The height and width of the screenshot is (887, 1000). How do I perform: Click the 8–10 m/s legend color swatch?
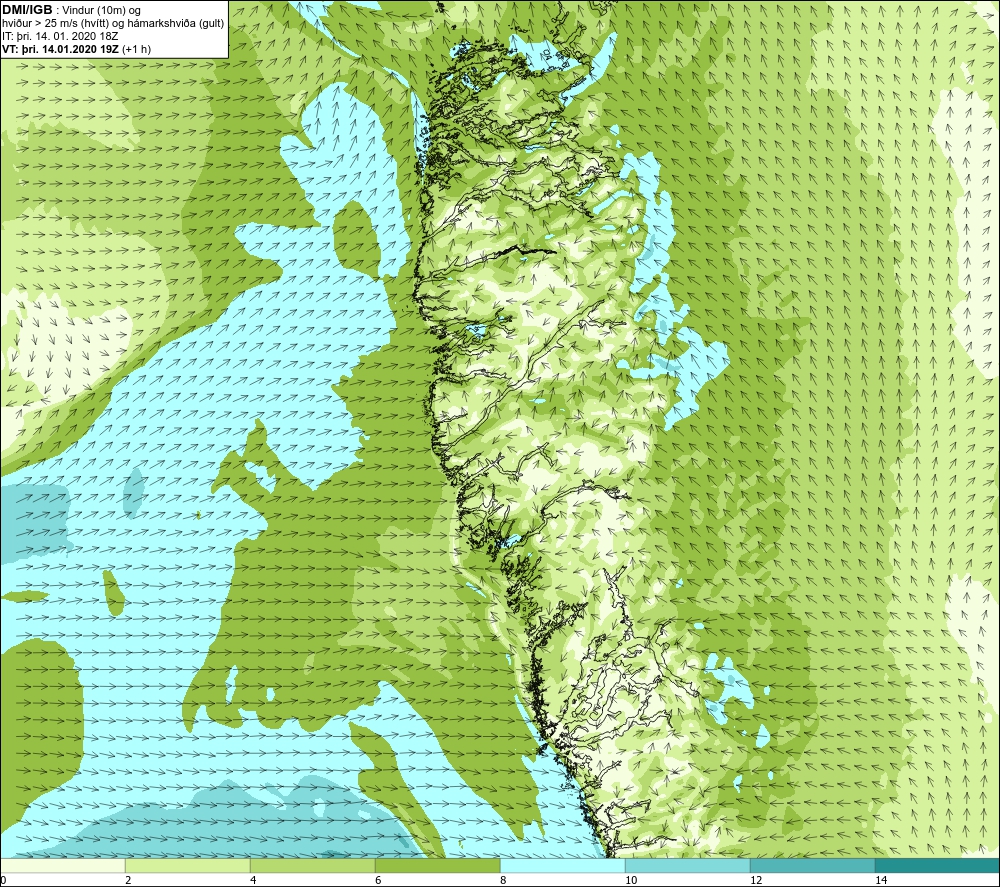pyautogui.click(x=562, y=865)
